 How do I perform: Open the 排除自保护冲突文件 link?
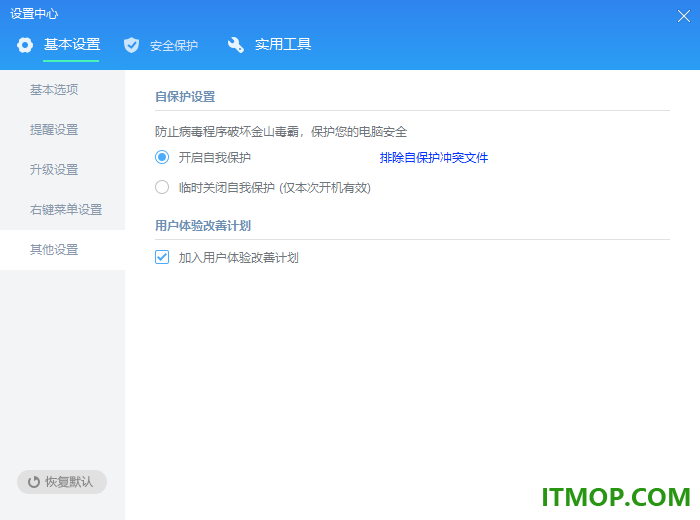(x=434, y=158)
